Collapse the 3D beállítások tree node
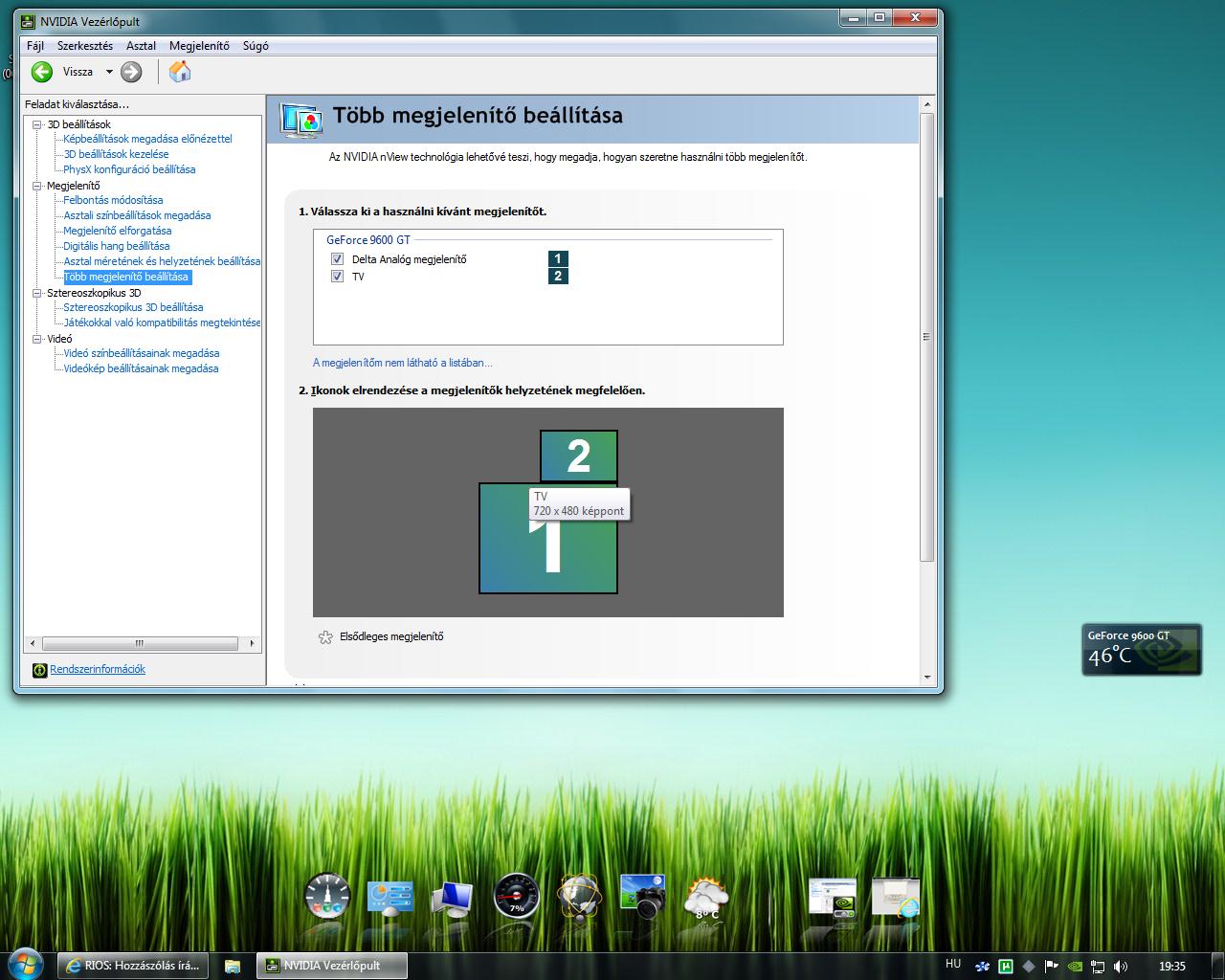1225x980 pixels. click(x=37, y=124)
